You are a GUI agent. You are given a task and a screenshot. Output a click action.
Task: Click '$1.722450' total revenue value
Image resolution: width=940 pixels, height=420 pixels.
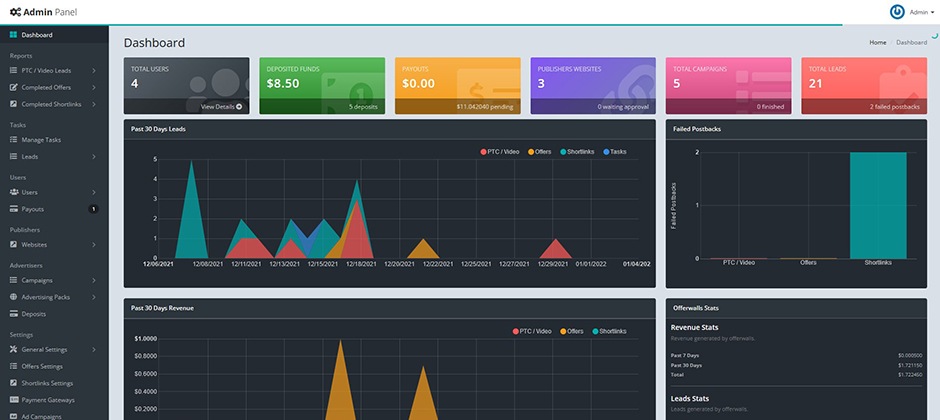coord(910,374)
